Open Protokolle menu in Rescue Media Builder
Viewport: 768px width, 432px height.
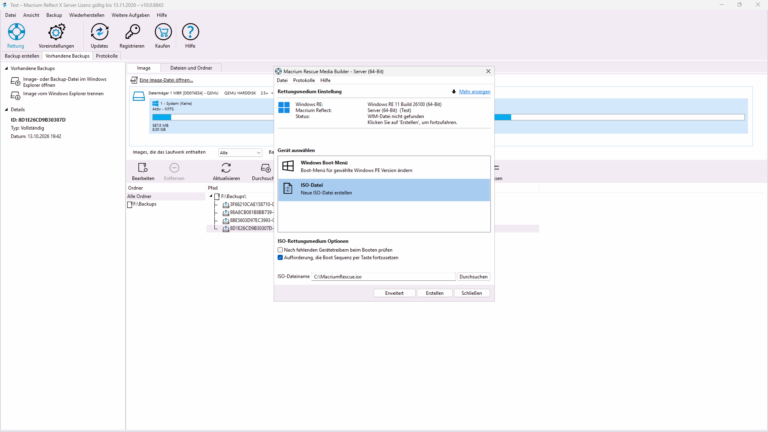pos(304,80)
